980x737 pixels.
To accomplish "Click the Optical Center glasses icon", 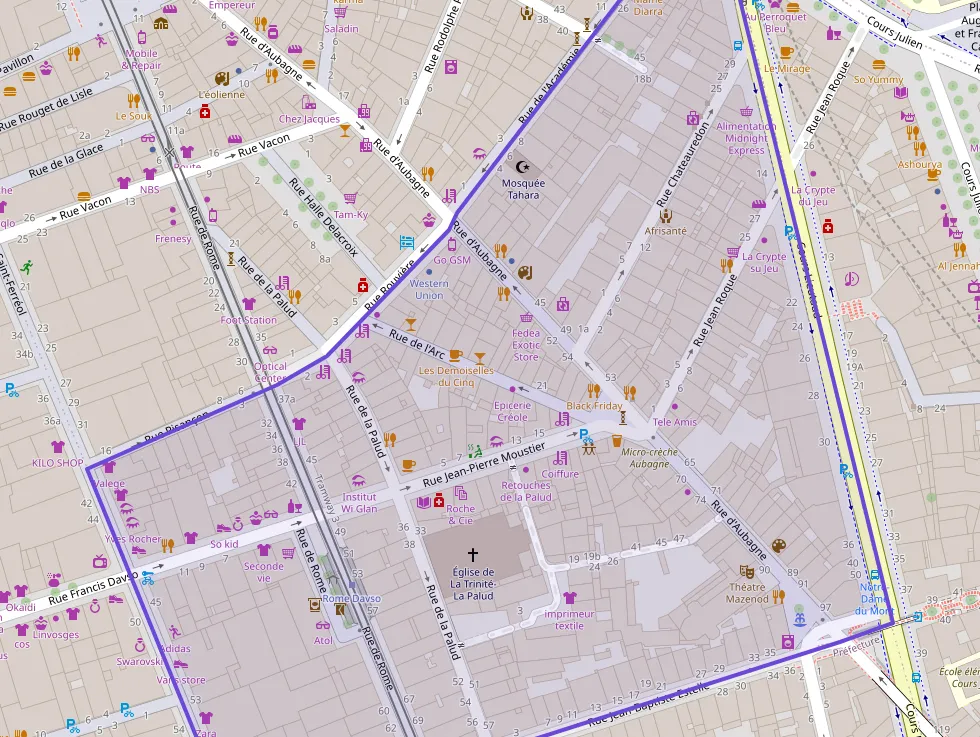I will (270, 351).
